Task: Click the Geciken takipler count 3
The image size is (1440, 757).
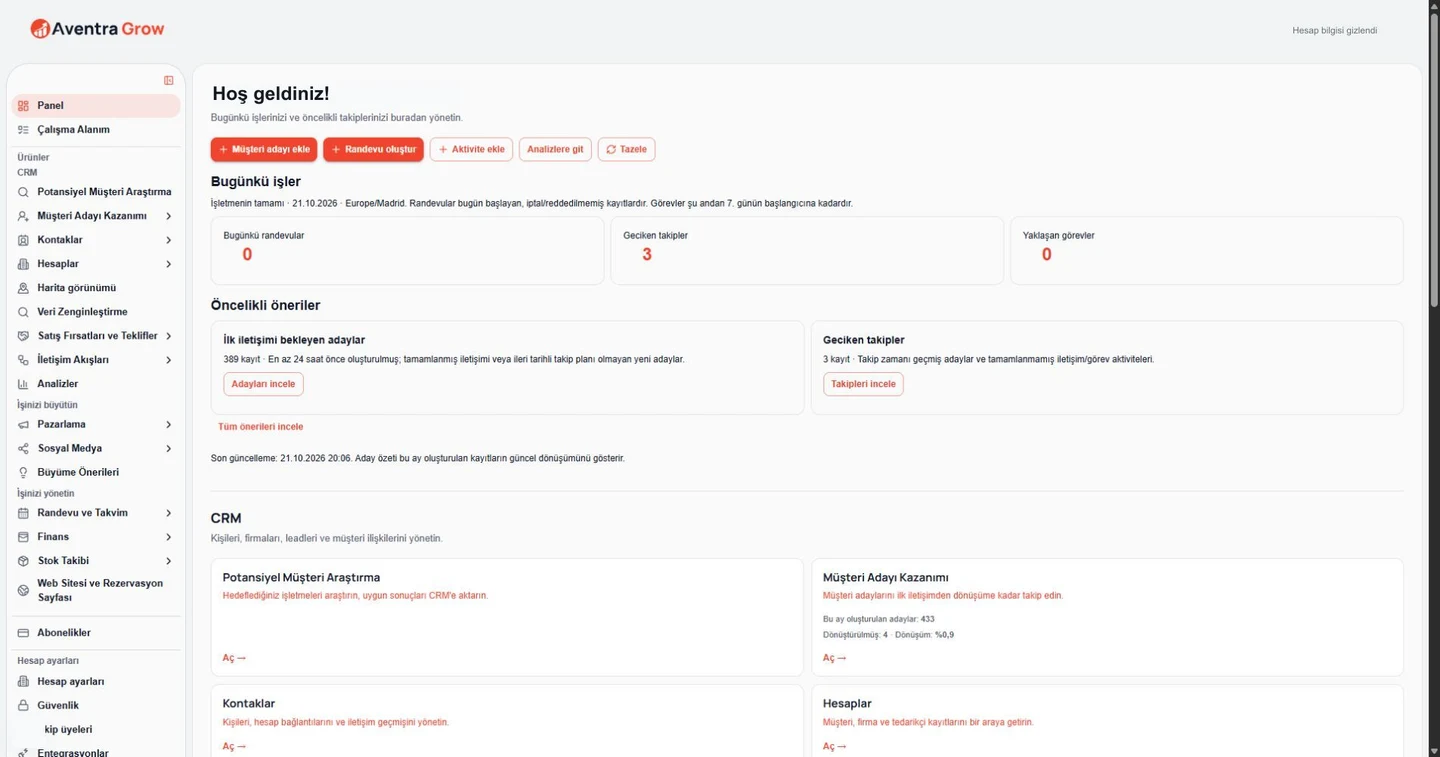Action: point(647,255)
